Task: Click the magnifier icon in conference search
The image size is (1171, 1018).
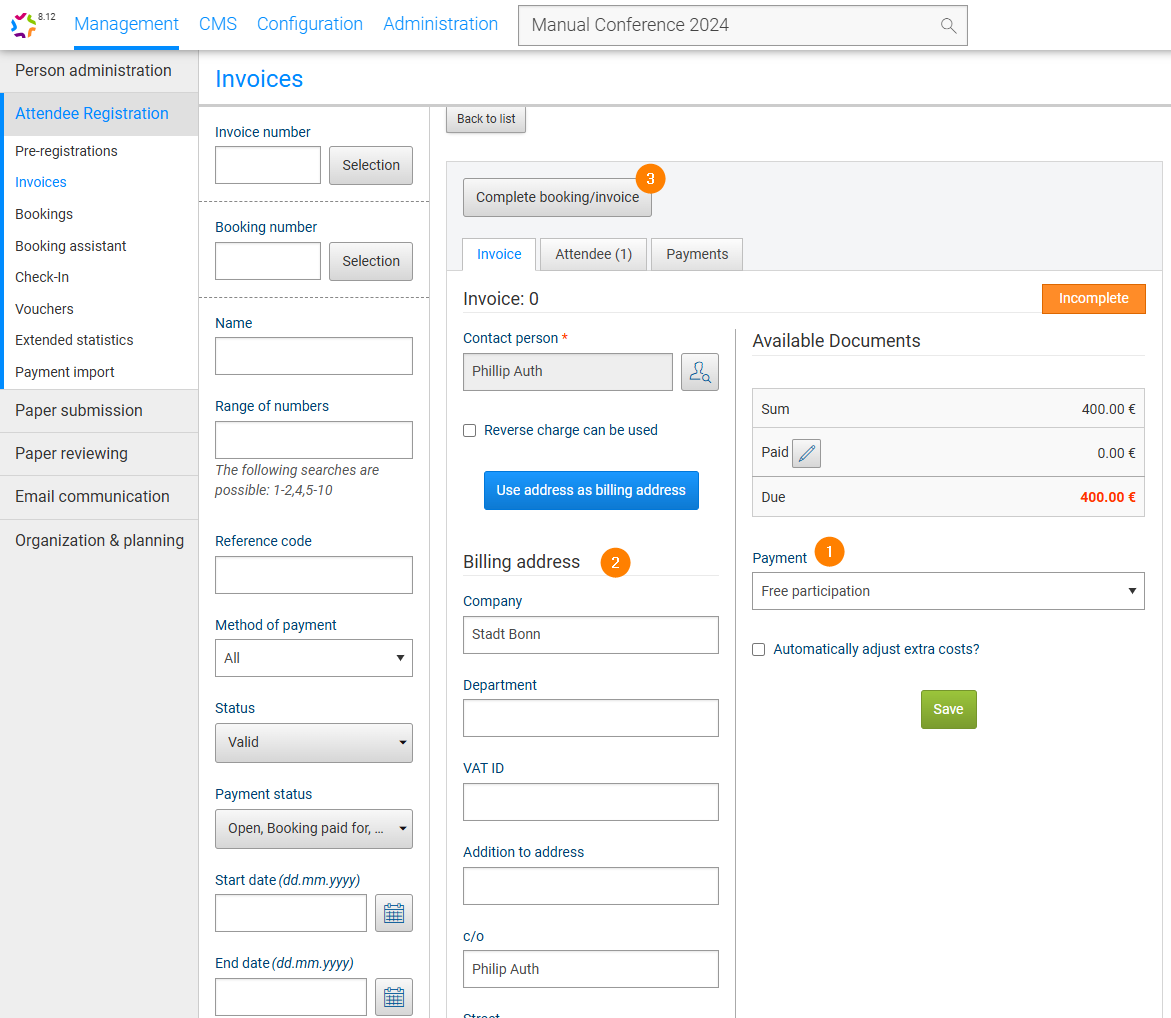Action: click(948, 26)
